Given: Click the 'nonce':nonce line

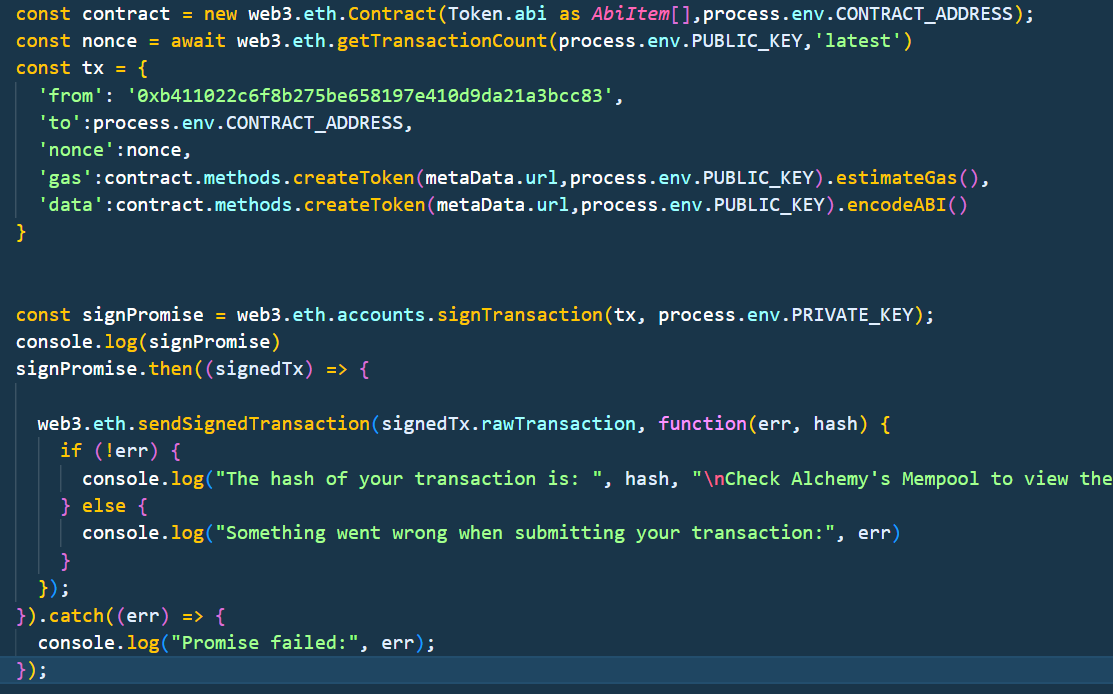Looking at the screenshot, I should (x=115, y=150).
